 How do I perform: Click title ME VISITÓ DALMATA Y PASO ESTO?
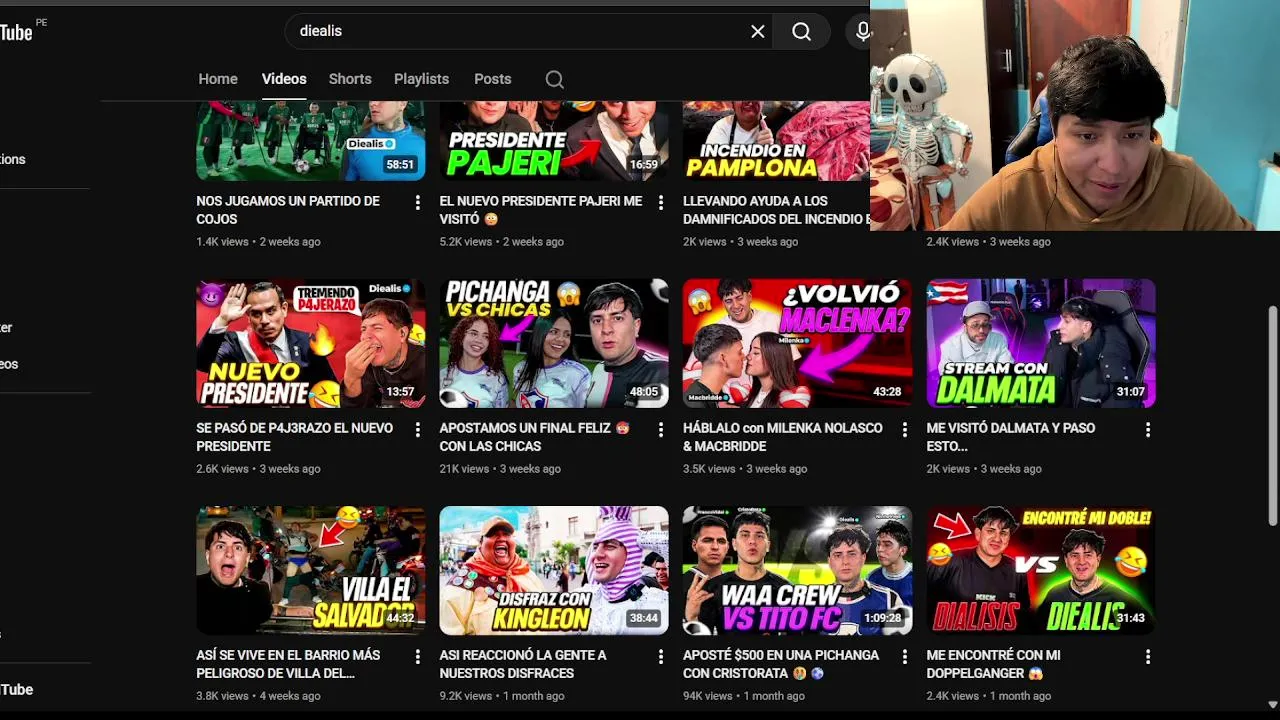pos(1011,437)
